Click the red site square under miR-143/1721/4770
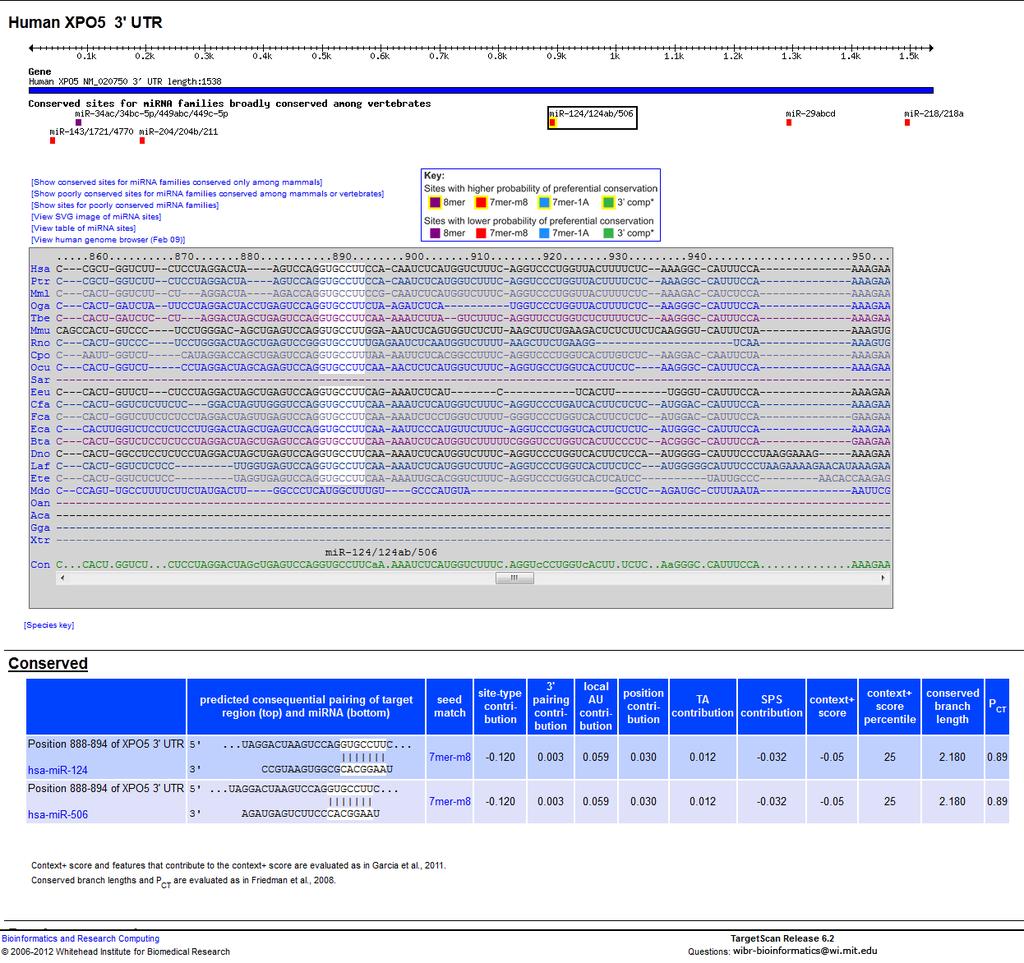The width and height of the screenshot is (1024, 963). click(x=53, y=140)
